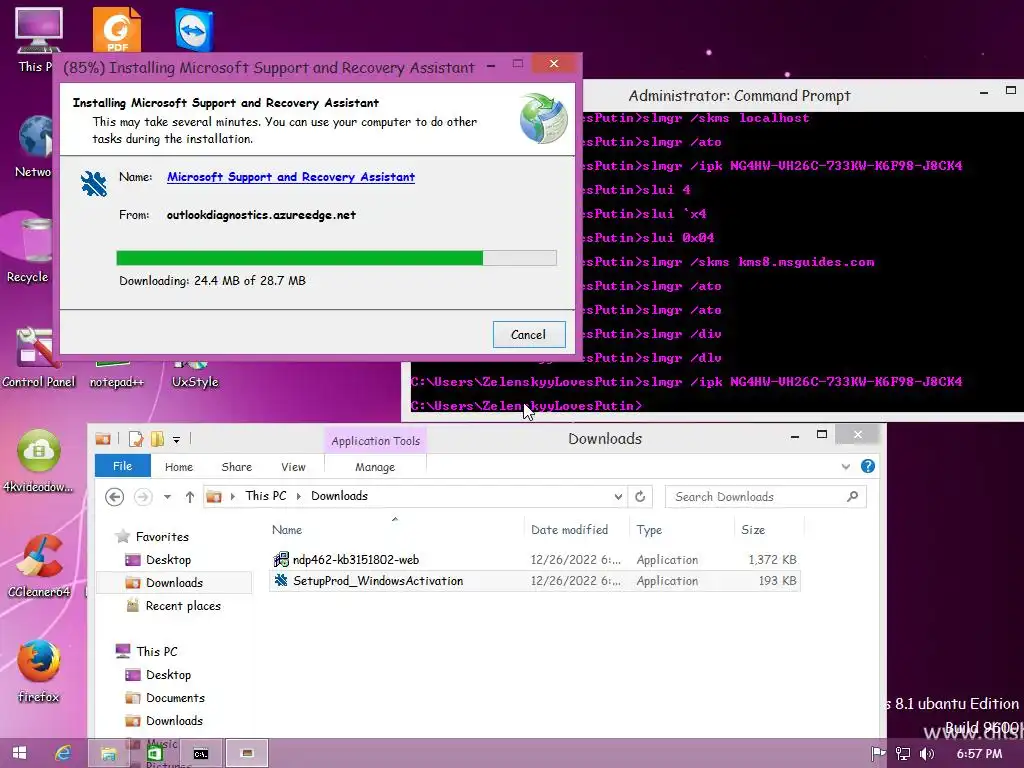Open the Home ribbon tab
This screenshot has height=768, width=1024.
pos(179,467)
